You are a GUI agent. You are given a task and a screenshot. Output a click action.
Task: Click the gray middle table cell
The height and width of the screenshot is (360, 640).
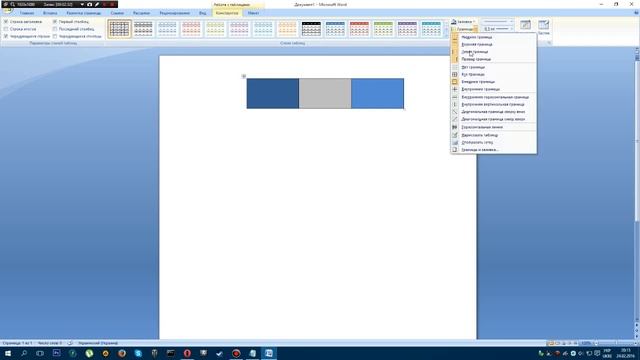click(325, 93)
